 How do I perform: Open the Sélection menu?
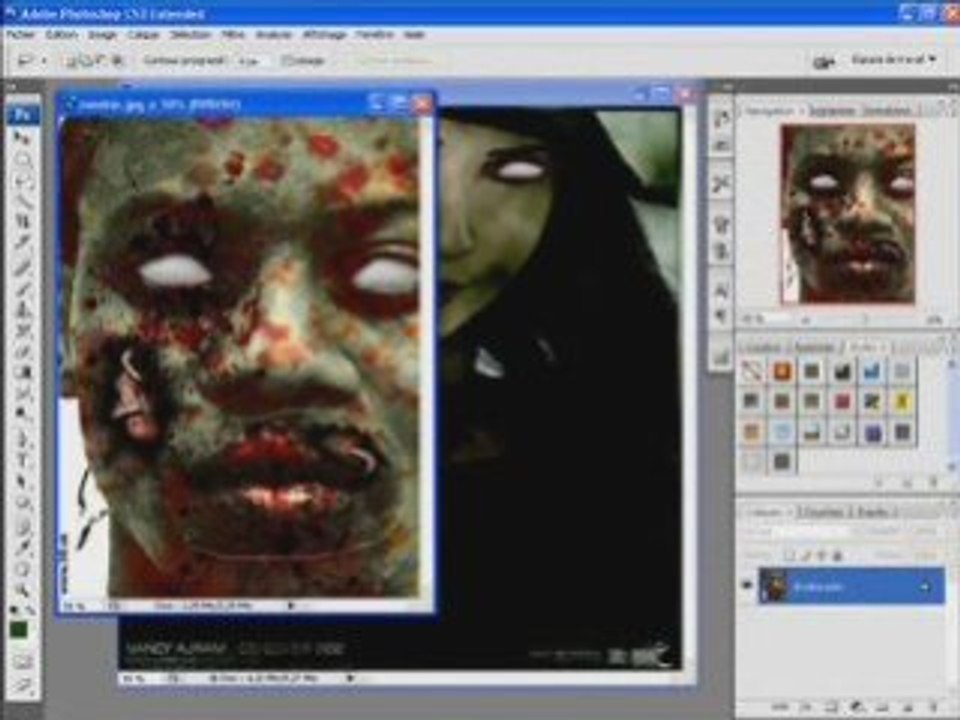(x=190, y=34)
